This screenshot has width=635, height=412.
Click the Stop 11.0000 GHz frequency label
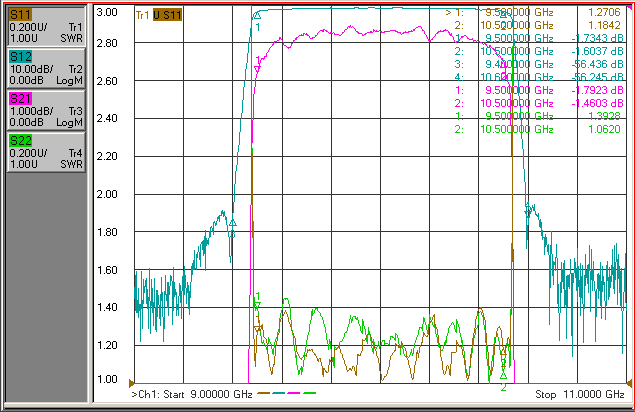coord(580,394)
